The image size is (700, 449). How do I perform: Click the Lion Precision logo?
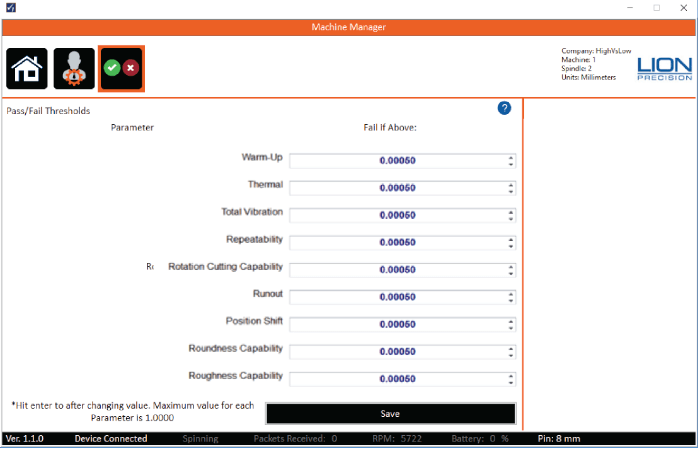(664, 68)
